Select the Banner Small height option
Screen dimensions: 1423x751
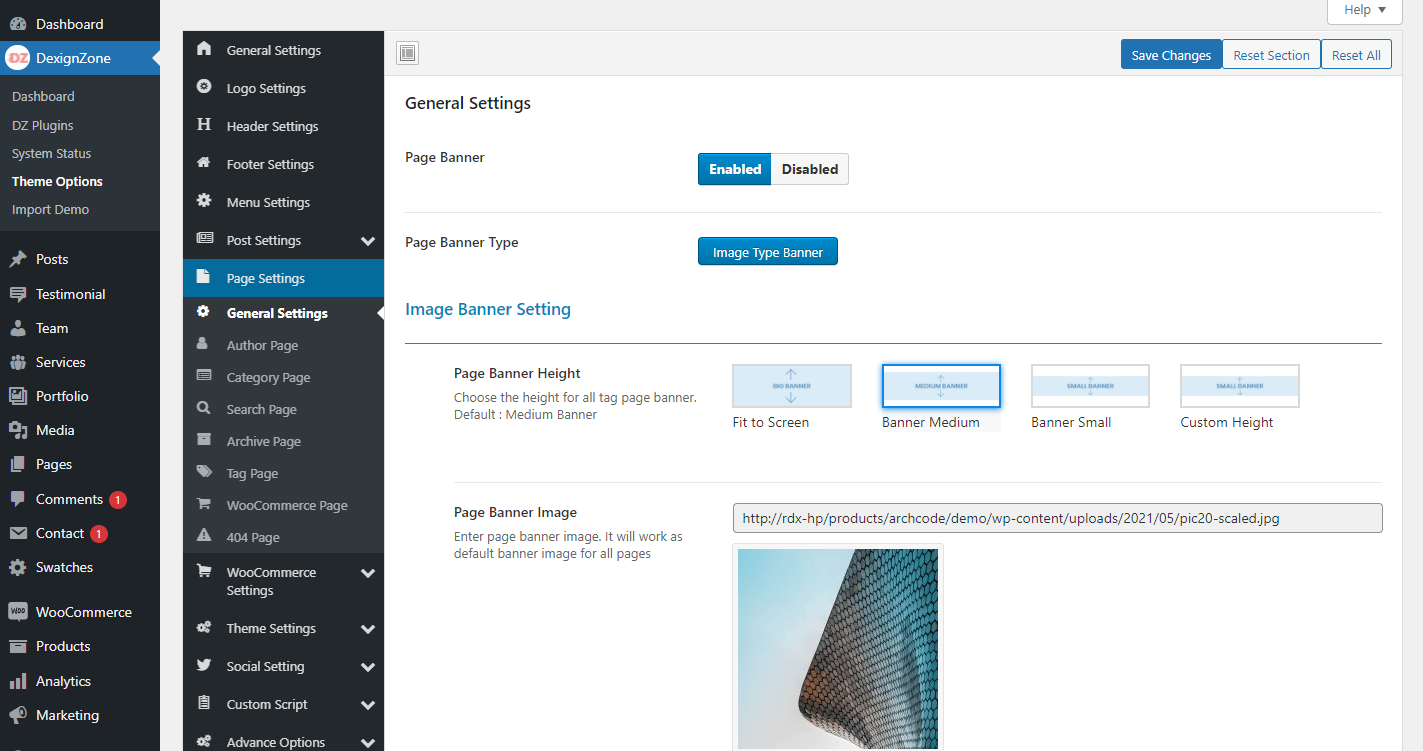[x=1089, y=386]
